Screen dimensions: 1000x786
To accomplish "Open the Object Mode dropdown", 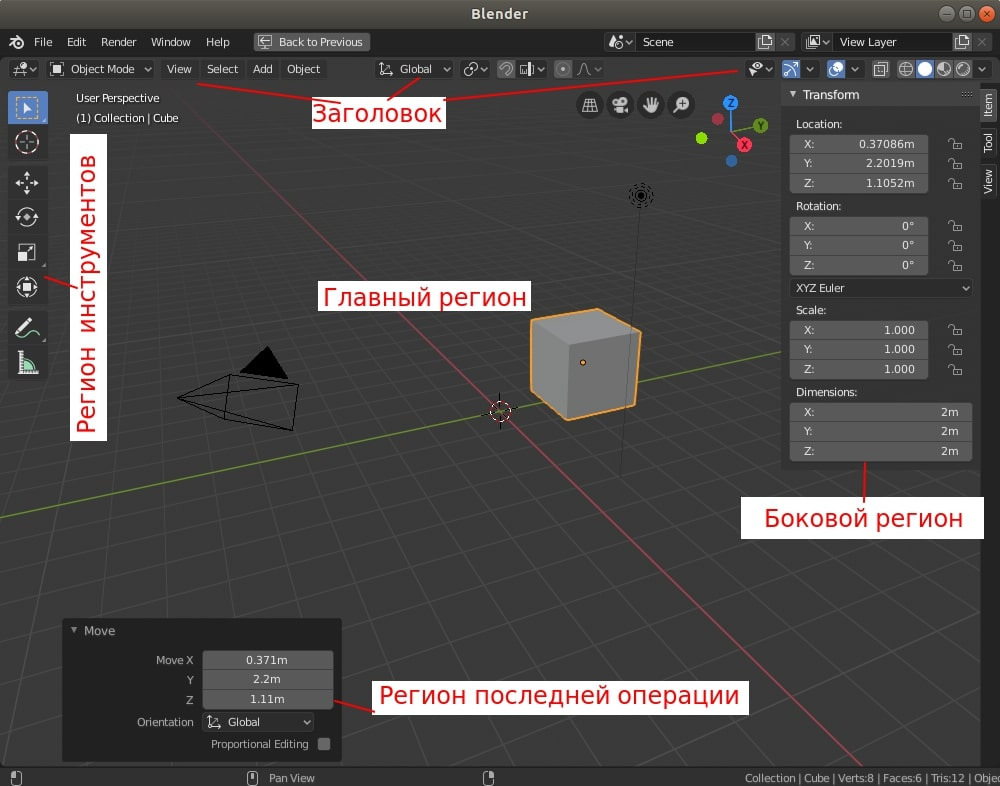I will [101, 69].
